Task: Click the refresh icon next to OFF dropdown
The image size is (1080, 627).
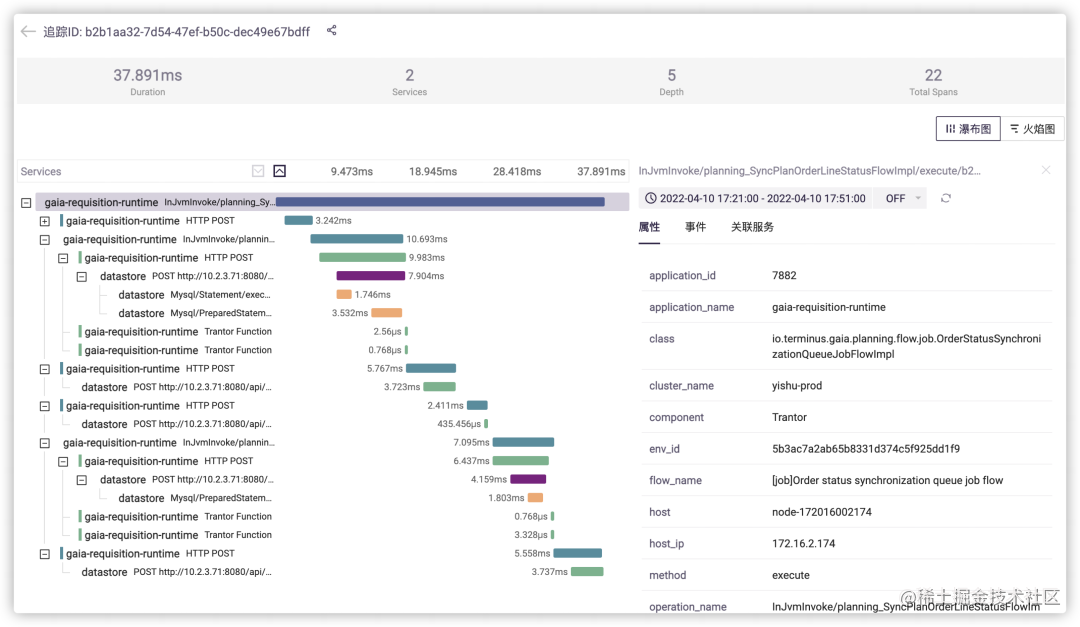Action: (946, 198)
